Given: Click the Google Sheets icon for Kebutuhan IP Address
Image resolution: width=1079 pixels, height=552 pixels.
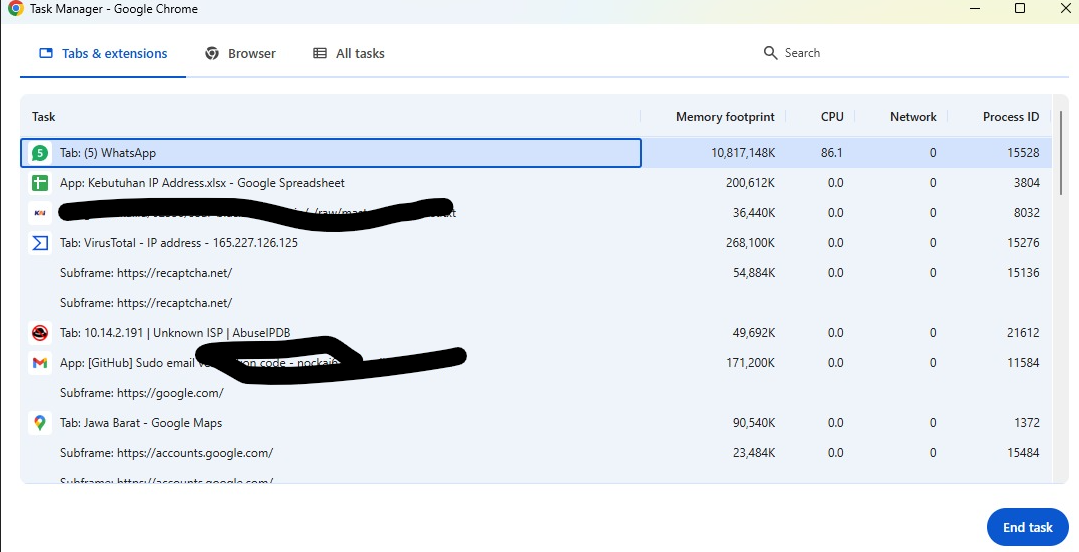Looking at the screenshot, I should click(x=40, y=183).
